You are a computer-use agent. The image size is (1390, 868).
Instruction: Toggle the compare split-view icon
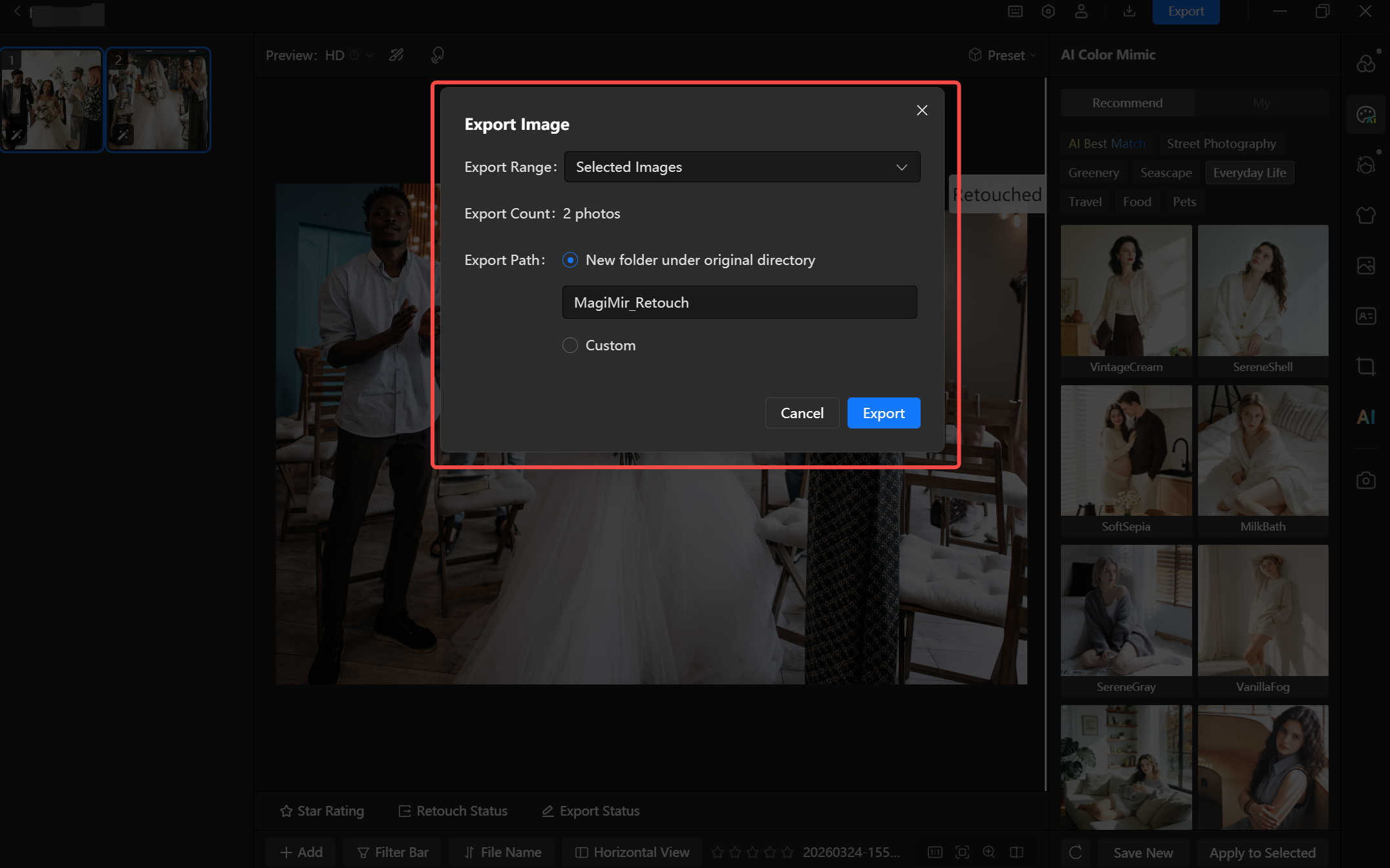[x=1016, y=852]
